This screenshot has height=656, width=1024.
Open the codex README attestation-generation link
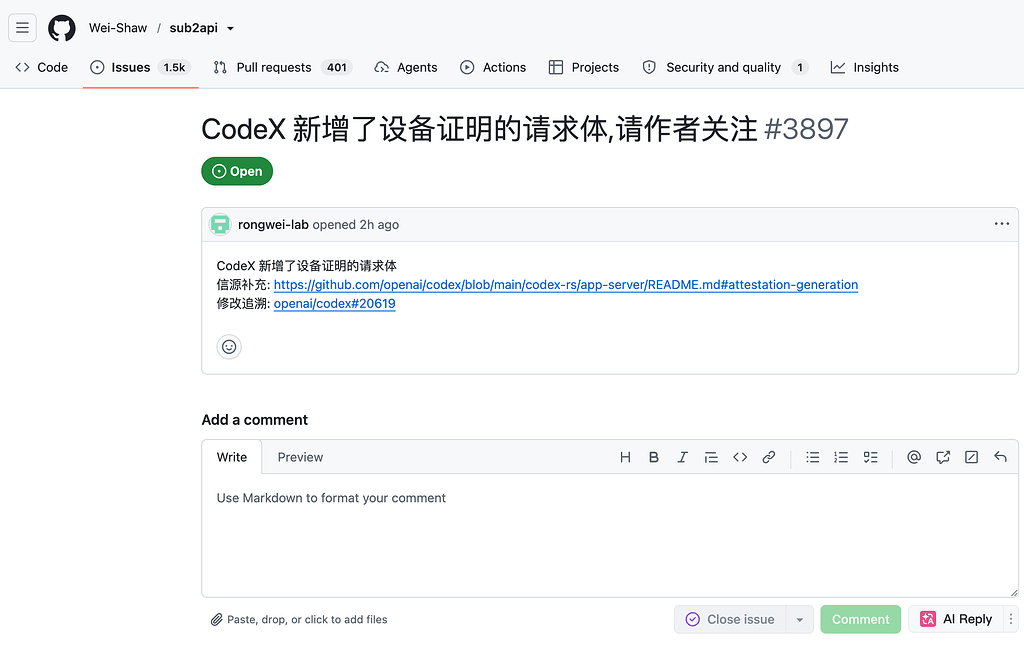point(566,285)
